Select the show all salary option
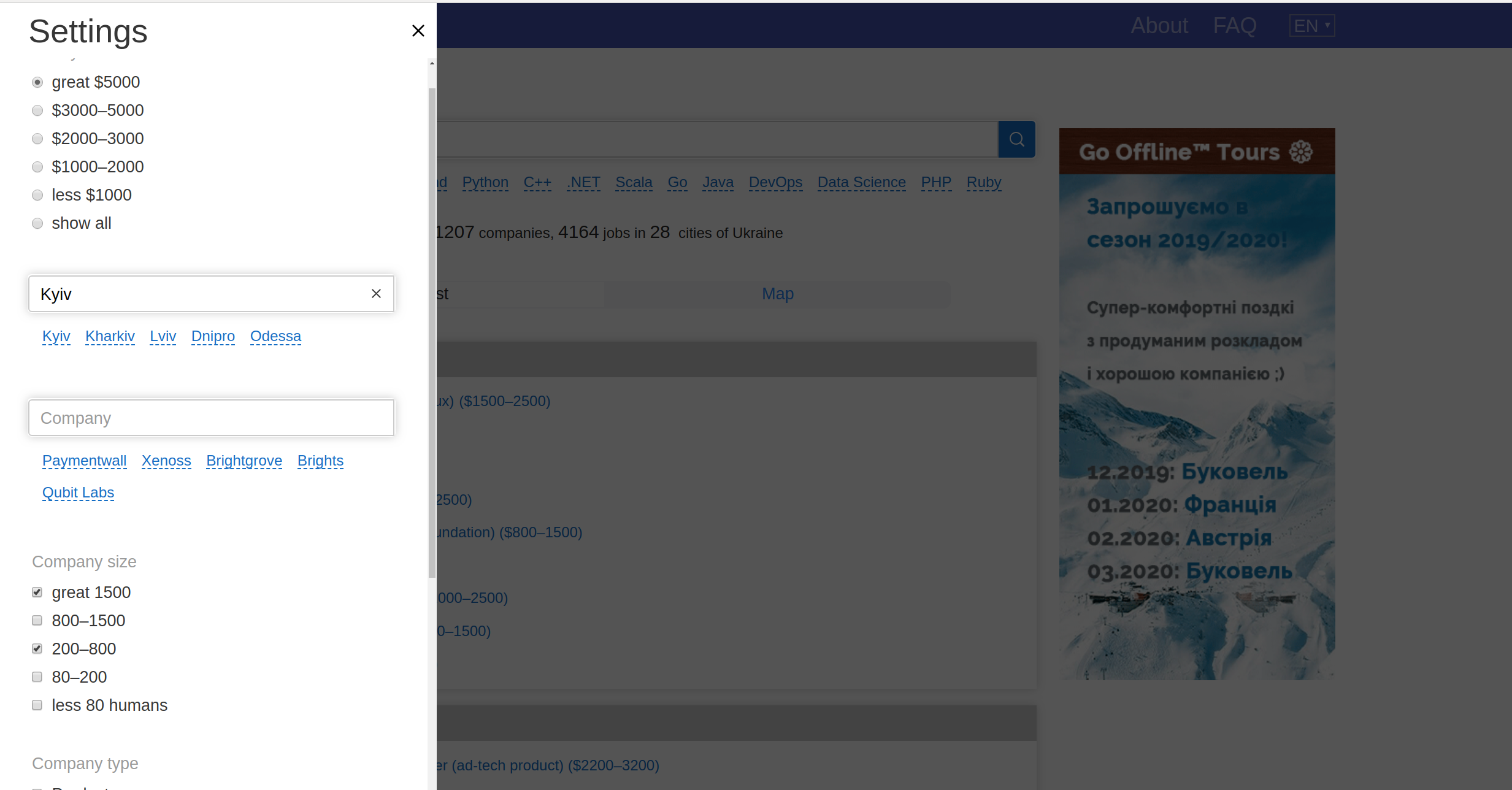The image size is (1512, 790). coord(37,223)
